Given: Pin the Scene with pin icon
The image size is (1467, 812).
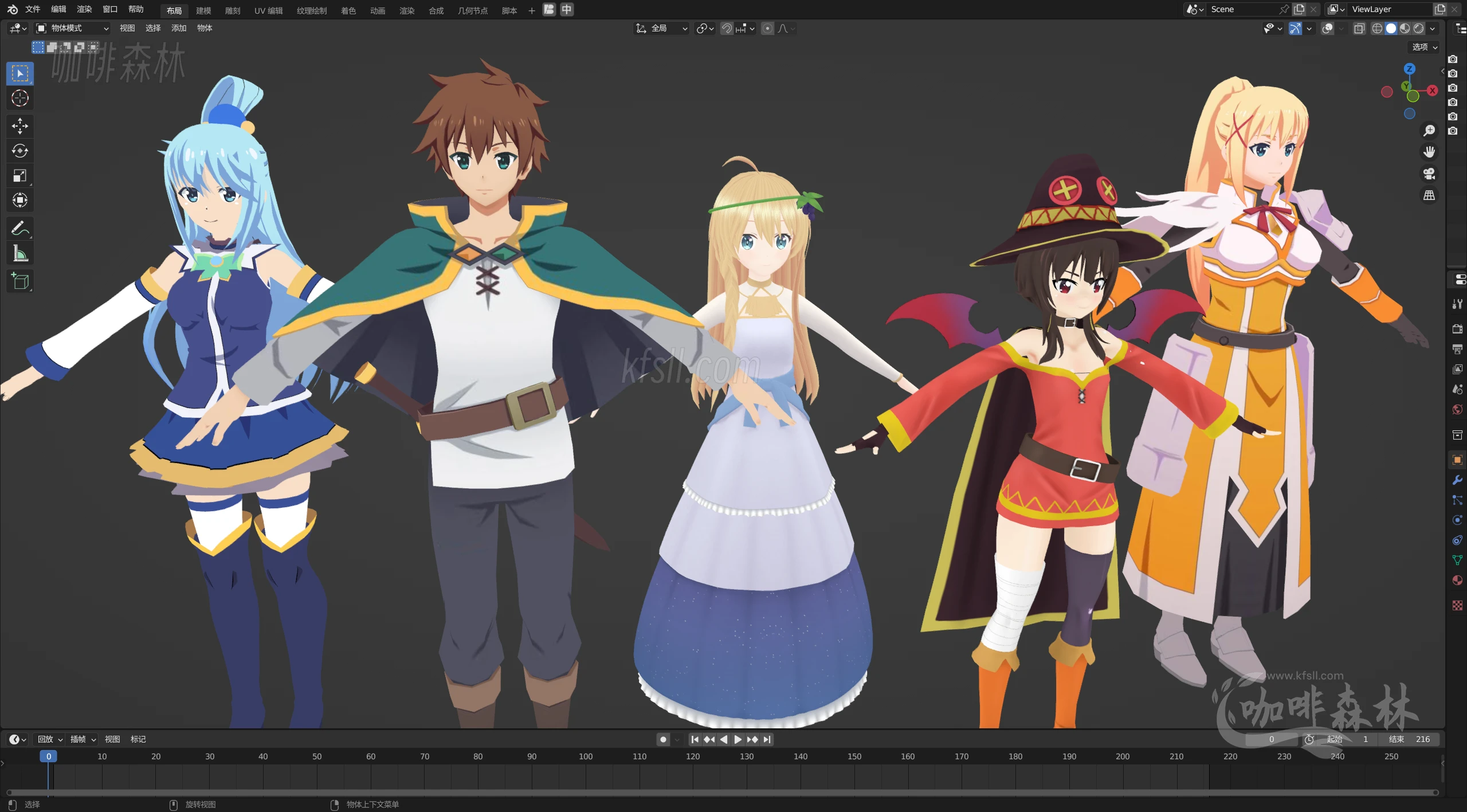Looking at the screenshot, I should point(1284,9).
